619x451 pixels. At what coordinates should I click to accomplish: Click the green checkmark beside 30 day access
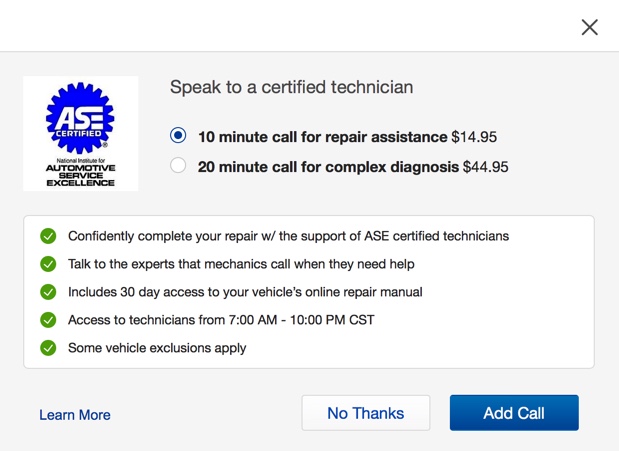coord(48,292)
